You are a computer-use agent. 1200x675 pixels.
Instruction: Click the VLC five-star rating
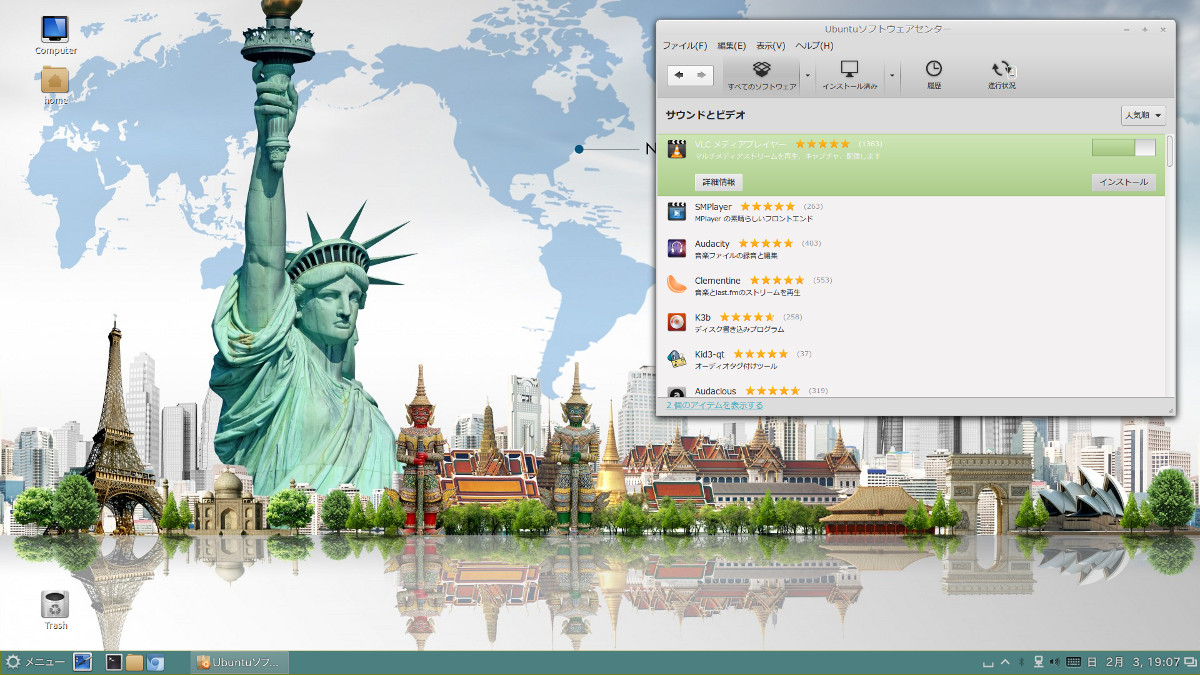pyautogui.click(x=823, y=144)
